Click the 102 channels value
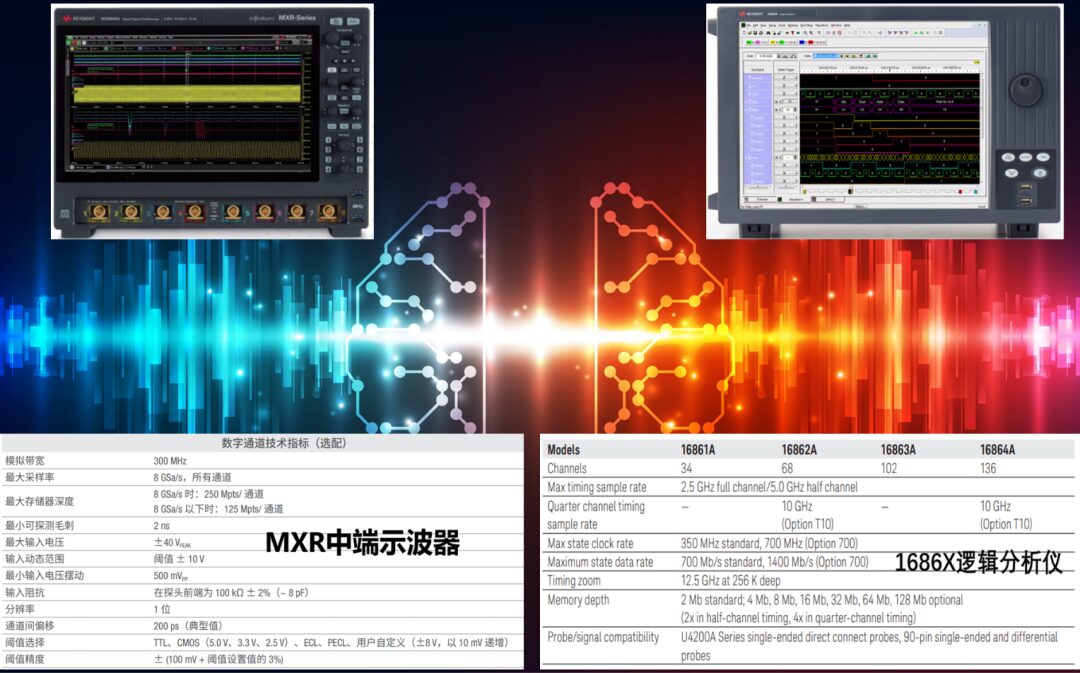Screen dimensions: 1080x673 click(x=889, y=468)
